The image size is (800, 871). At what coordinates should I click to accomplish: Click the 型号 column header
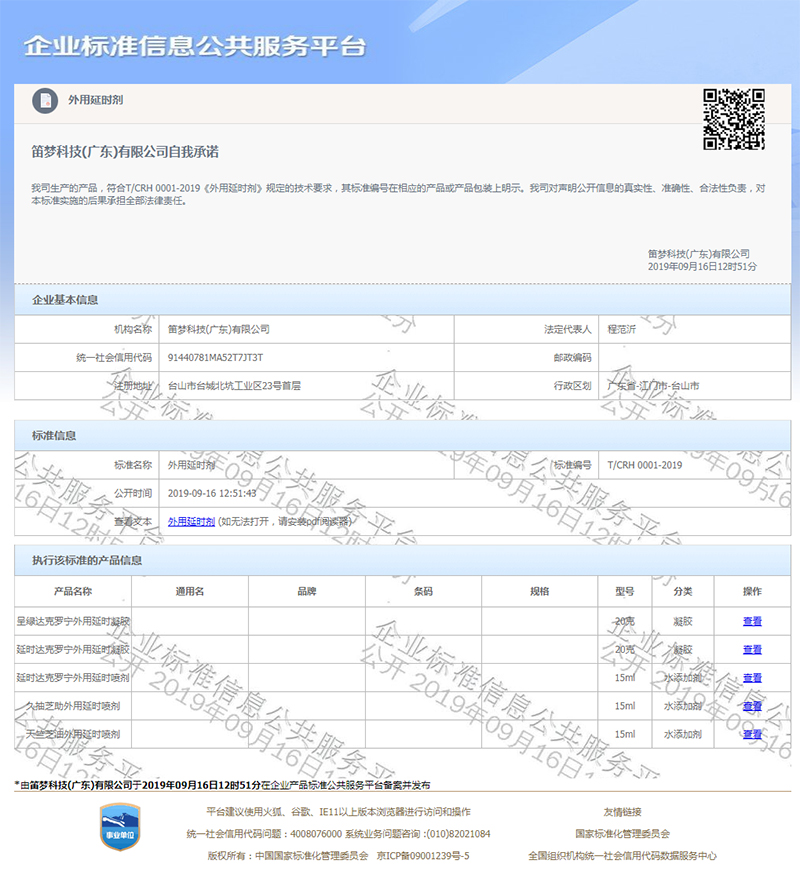point(624,592)
